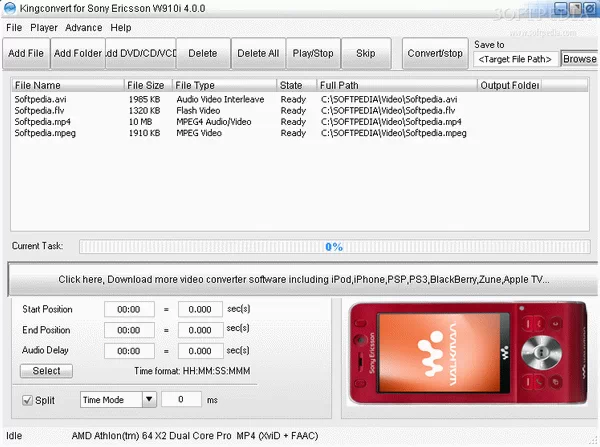This screenshot has width=600, height=447.
Task: Open the File menu
Action: click(14, 28)
